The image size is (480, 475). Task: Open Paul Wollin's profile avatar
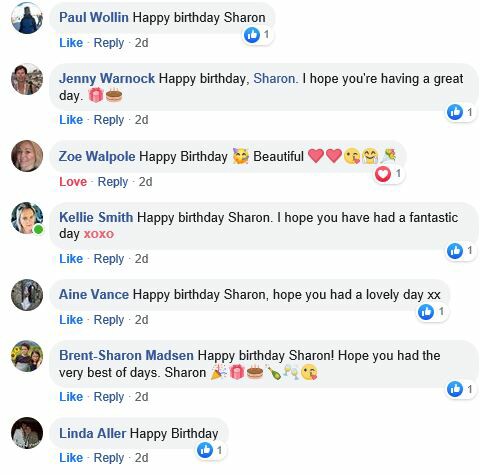(x=27, y=18)
